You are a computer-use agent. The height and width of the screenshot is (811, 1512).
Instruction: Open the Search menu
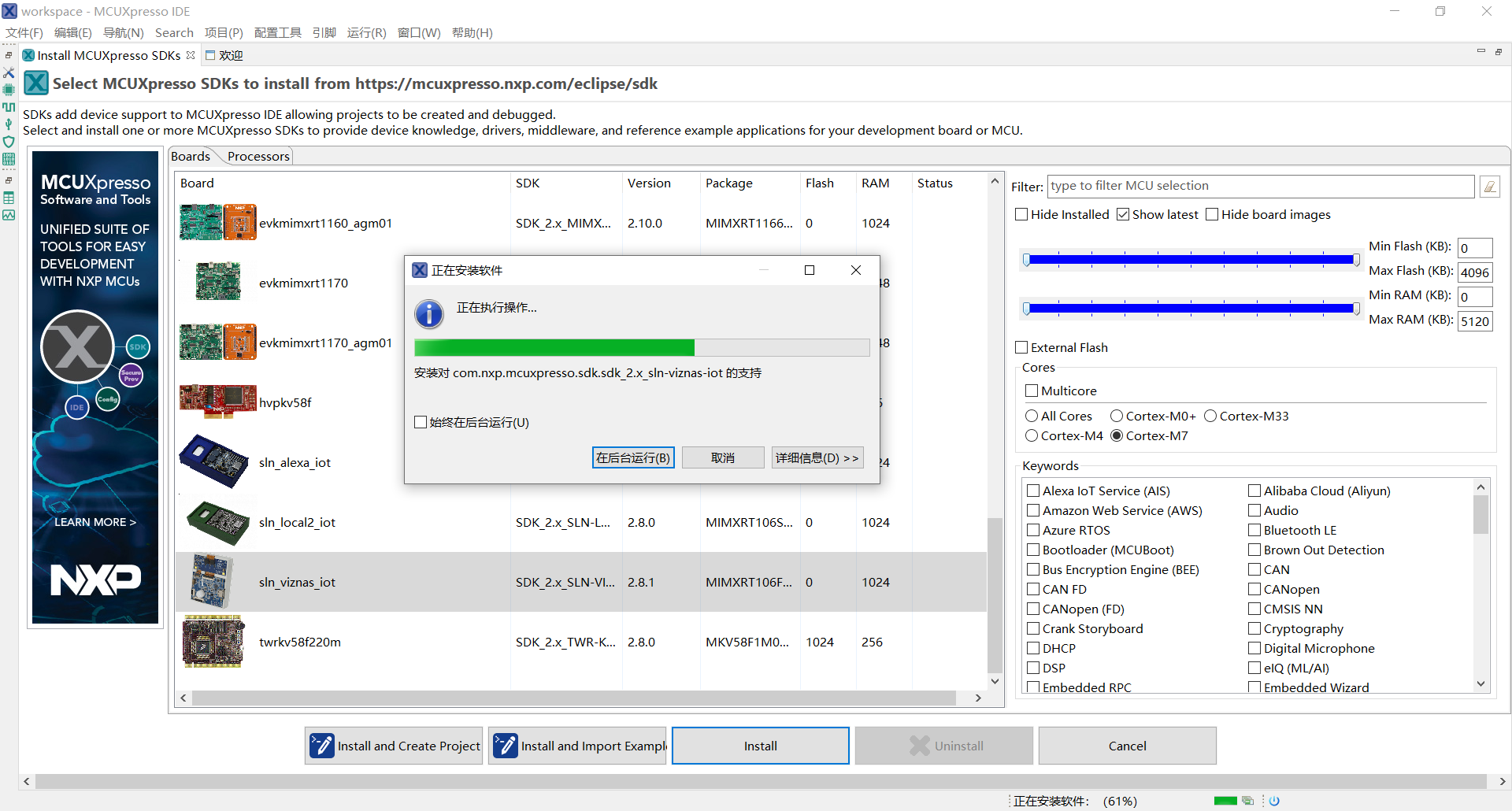coord(174,32)
